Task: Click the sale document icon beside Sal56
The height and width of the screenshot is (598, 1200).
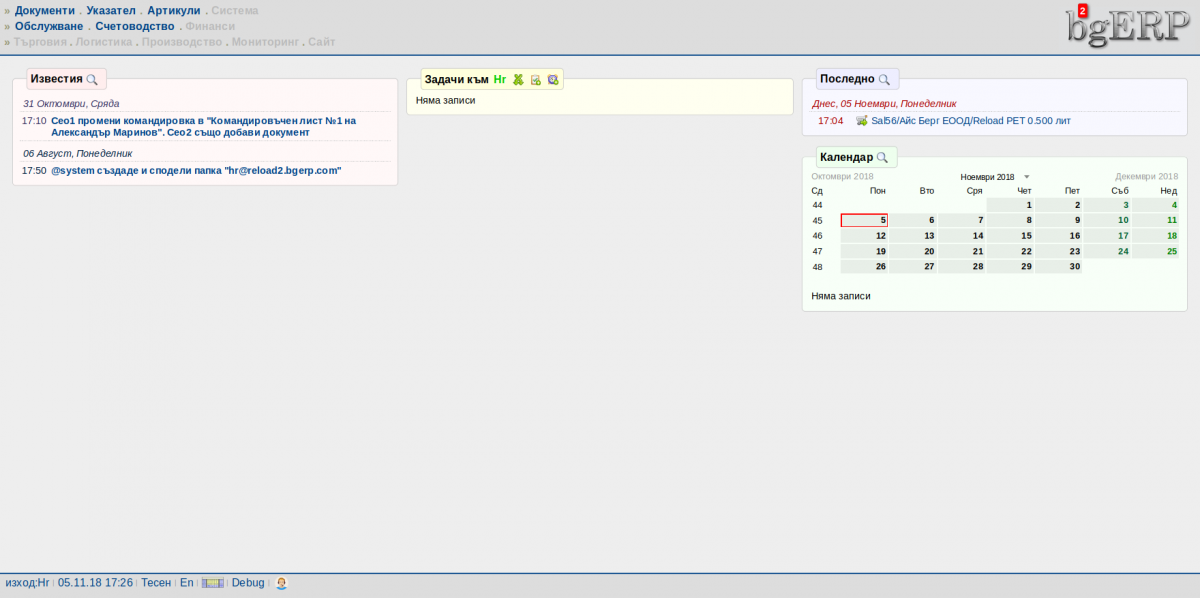Action: pos(862,121)
